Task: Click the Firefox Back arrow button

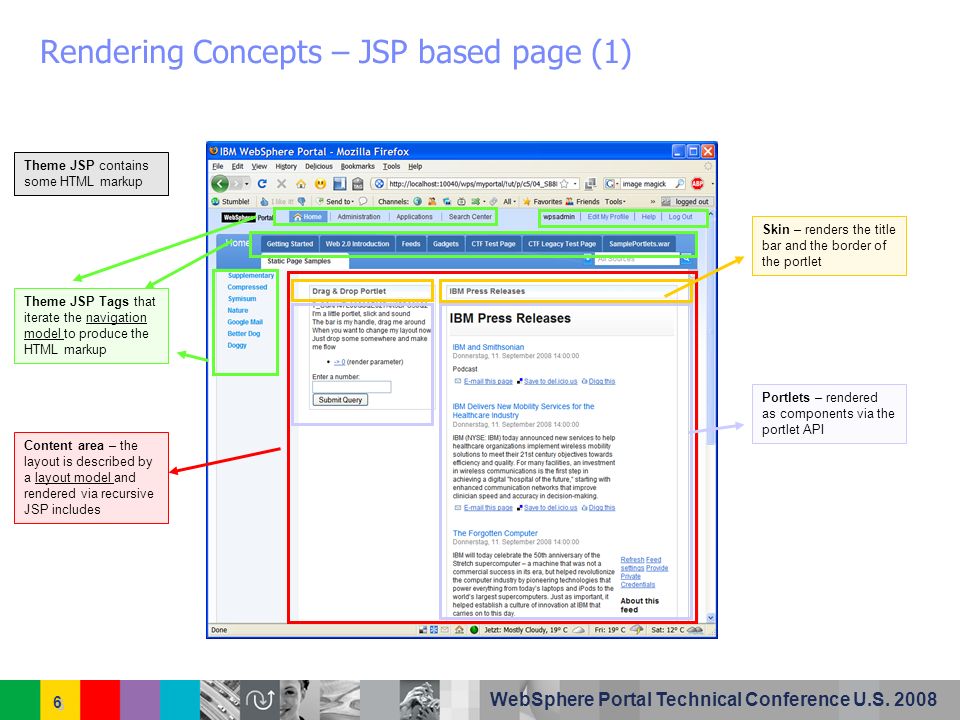Action: click(220, 184)
